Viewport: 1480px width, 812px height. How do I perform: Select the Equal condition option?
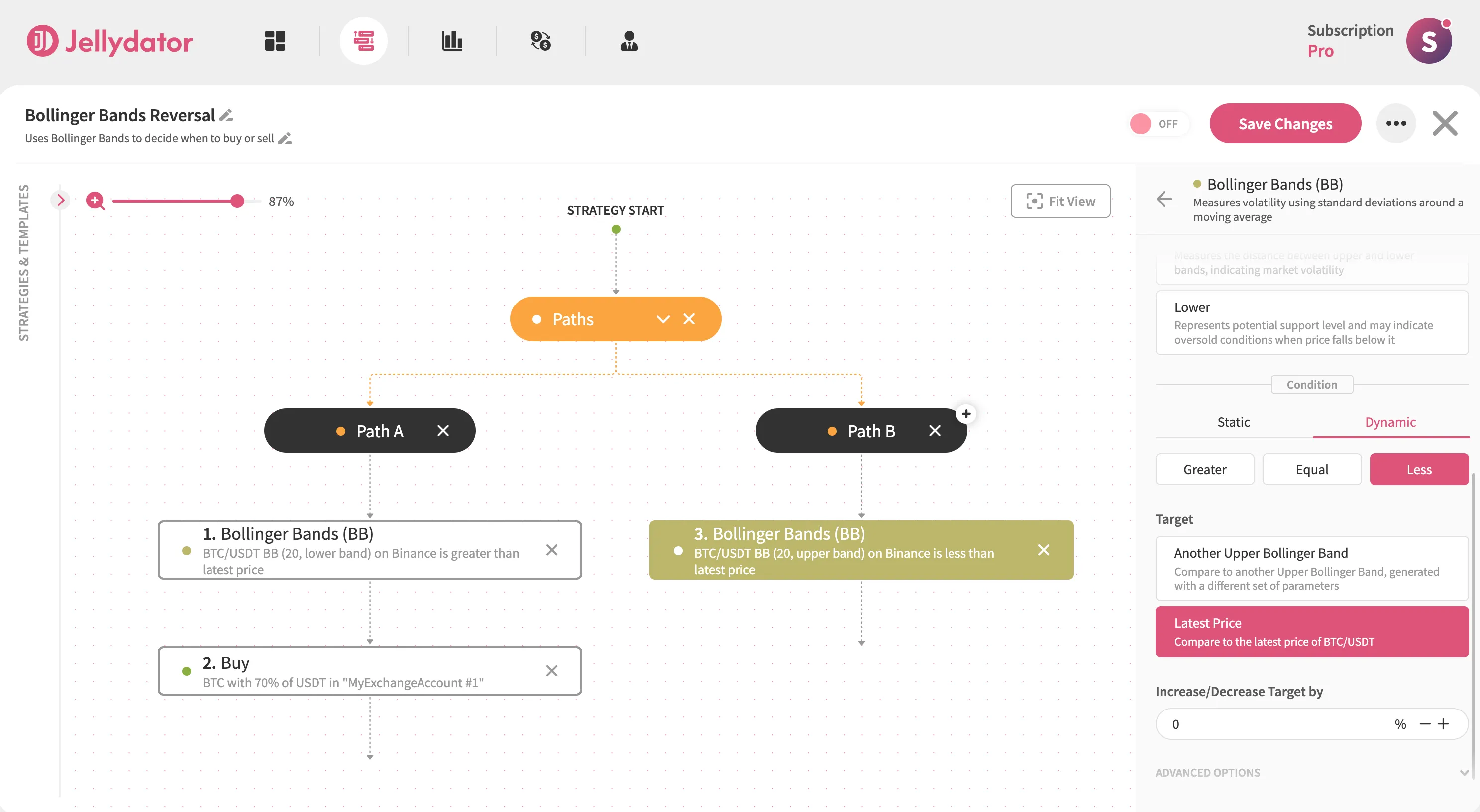coord(1312,469)
